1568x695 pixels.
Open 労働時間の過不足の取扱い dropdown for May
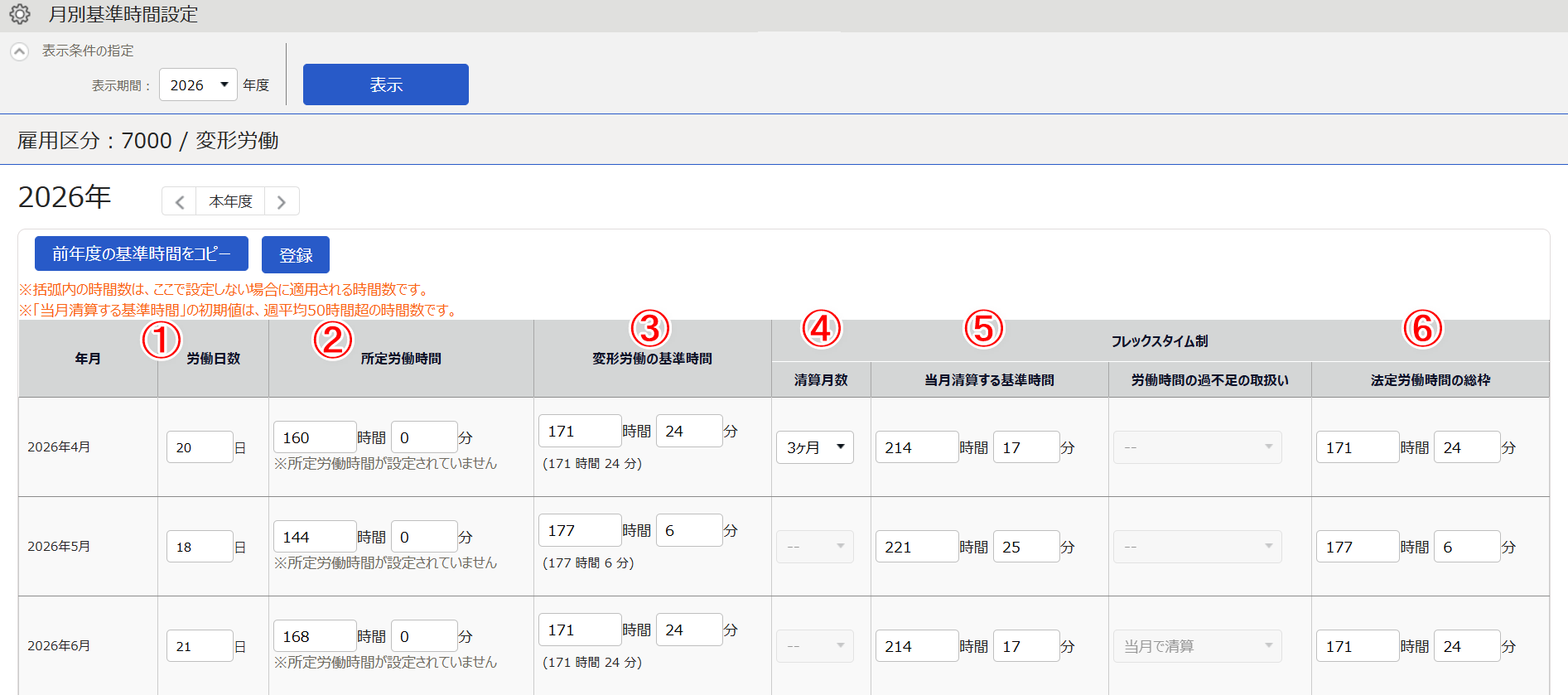coord(1198,547)
